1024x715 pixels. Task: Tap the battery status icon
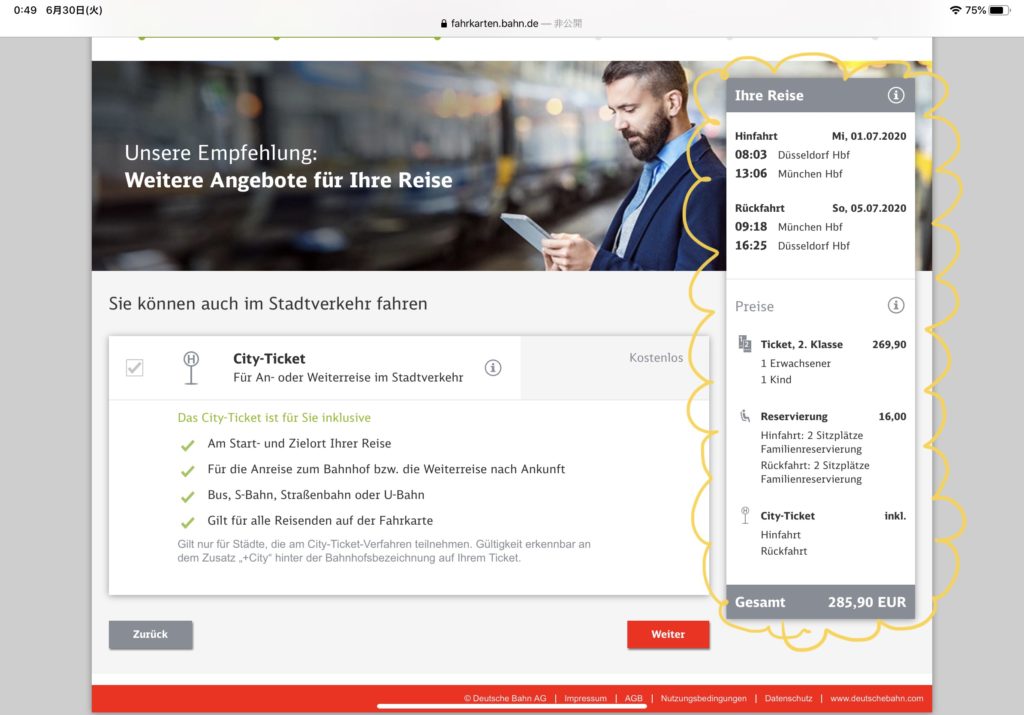[x=999, y=10]
